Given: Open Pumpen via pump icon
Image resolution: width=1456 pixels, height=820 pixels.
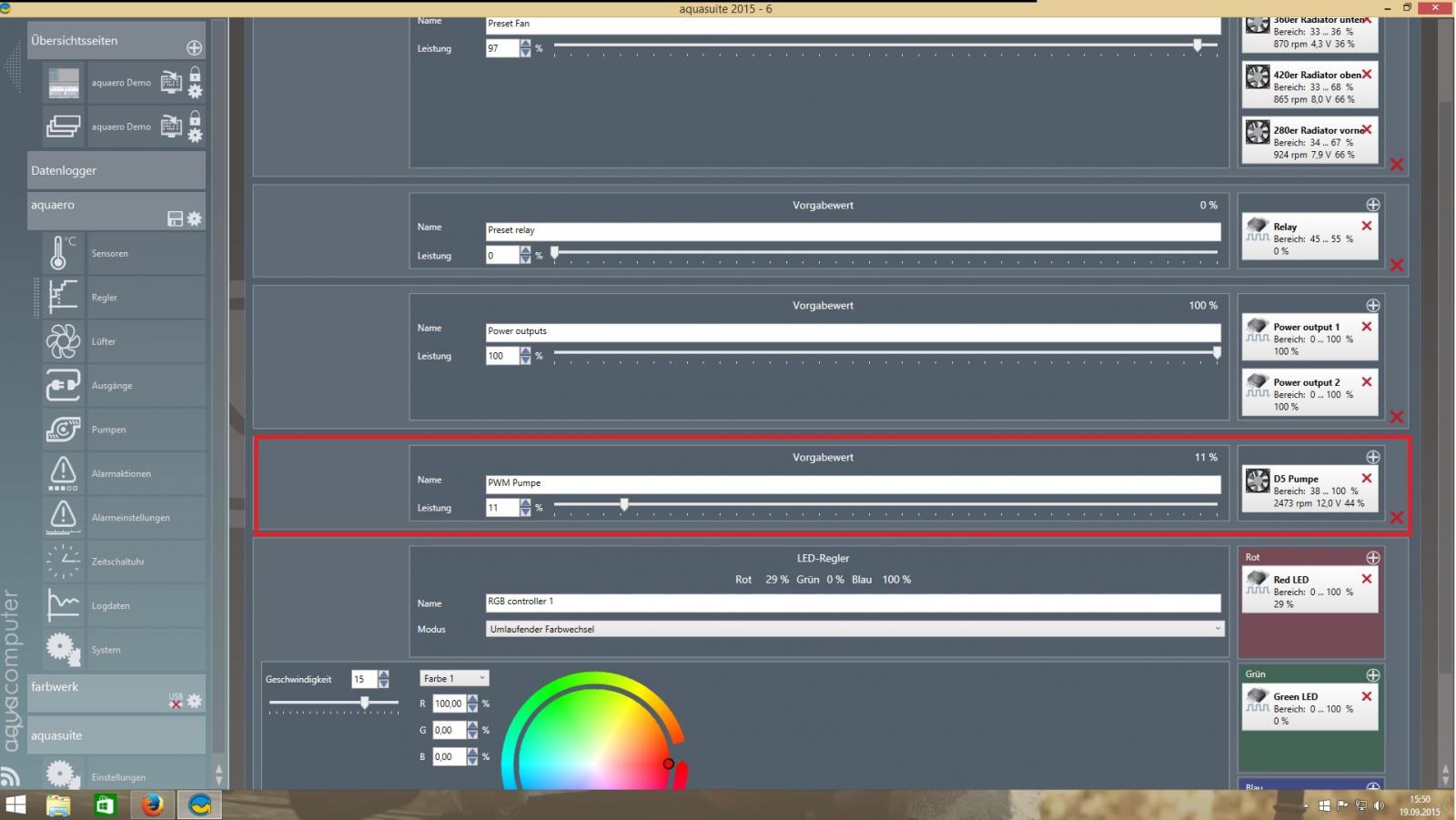Looking at the screenshot, I should (x=63, y=430).
